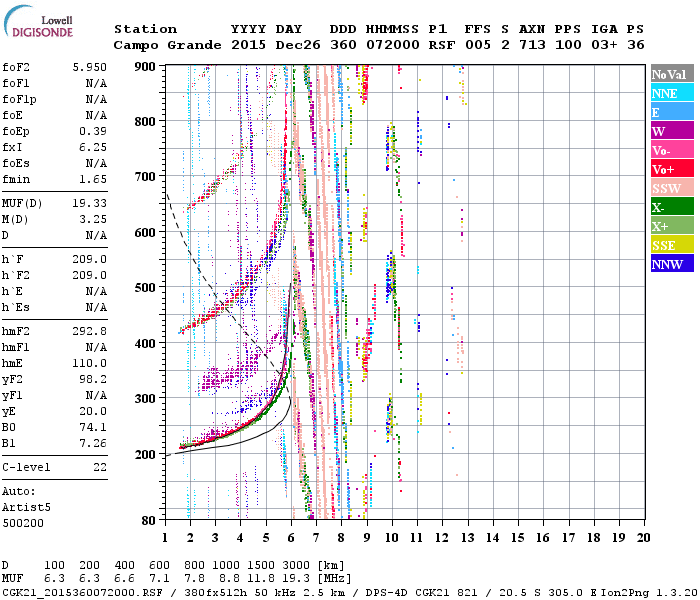Click the CGK21_2015360072000.RSF filename in footer
This screenshot has width=700, height=600.
pos(82,593)
